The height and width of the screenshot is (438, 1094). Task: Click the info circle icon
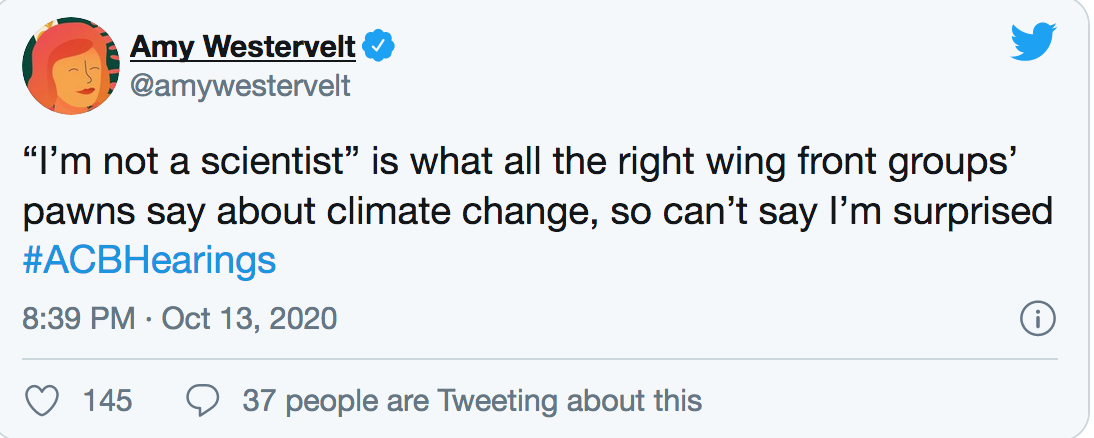click(x=1037, y=319)
